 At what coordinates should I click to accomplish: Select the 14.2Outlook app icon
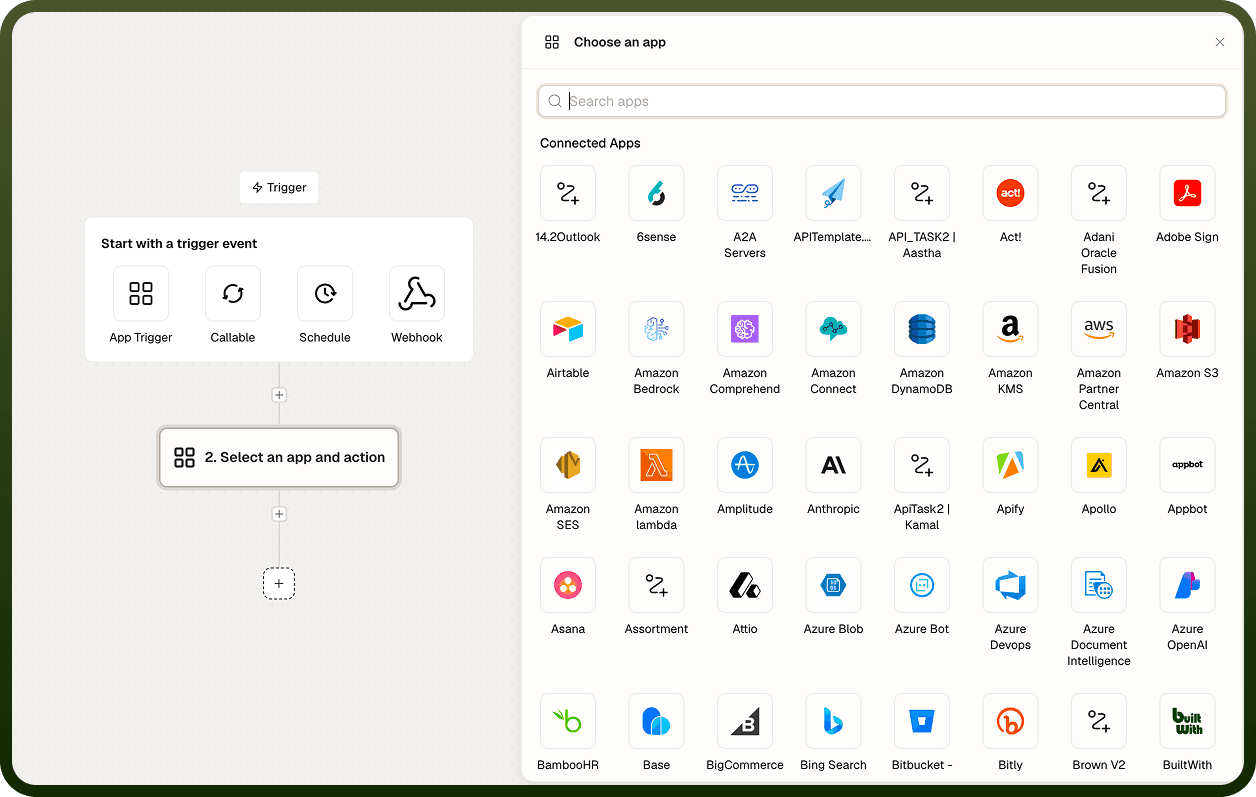tap(568, 193)
